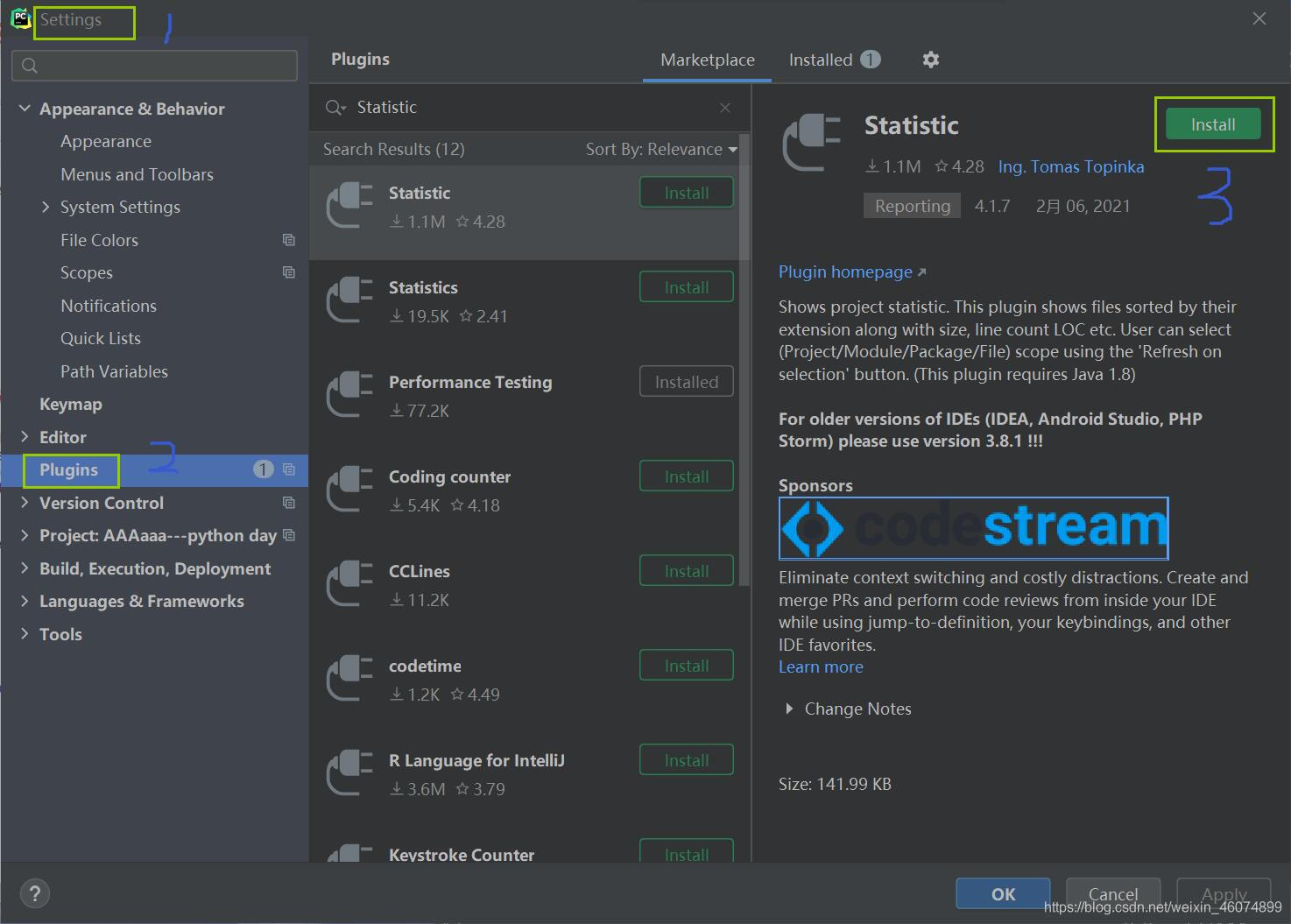Expand the Change Notes disclosure triangle
This screenshot has height=924, width=1291.
(x=789, y=709)
